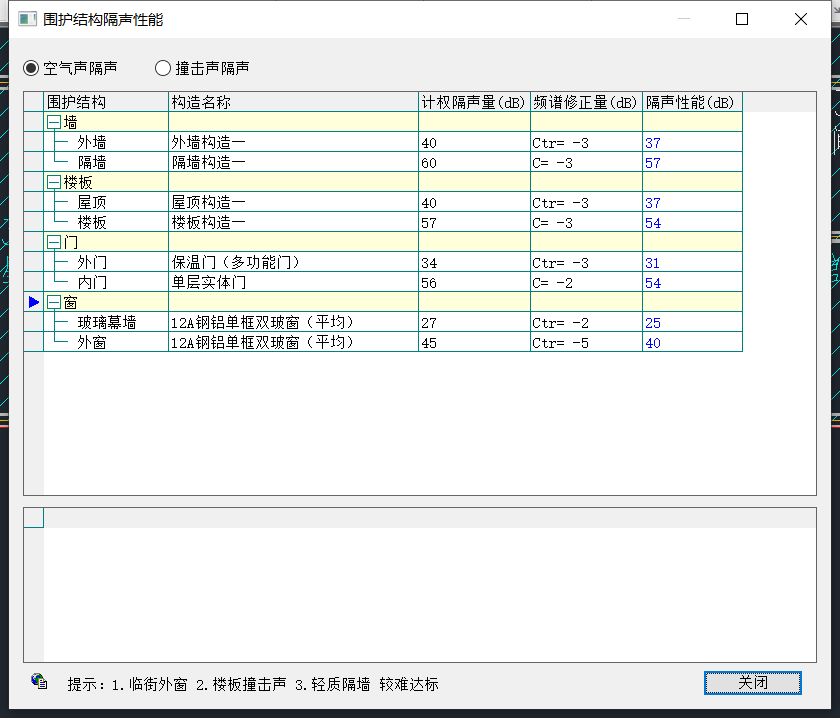The width and height of the screenshot is (840, 718).
Task: Click the 保温门（多功能门） construction cell
Action: (x=236, y=263)
